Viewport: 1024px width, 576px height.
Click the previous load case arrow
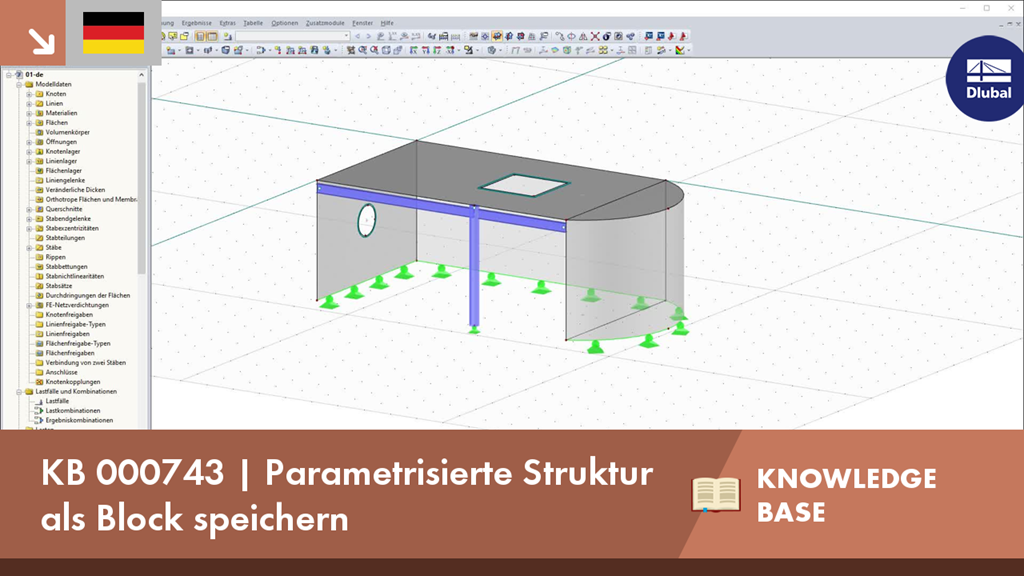[x=357, y=37]
